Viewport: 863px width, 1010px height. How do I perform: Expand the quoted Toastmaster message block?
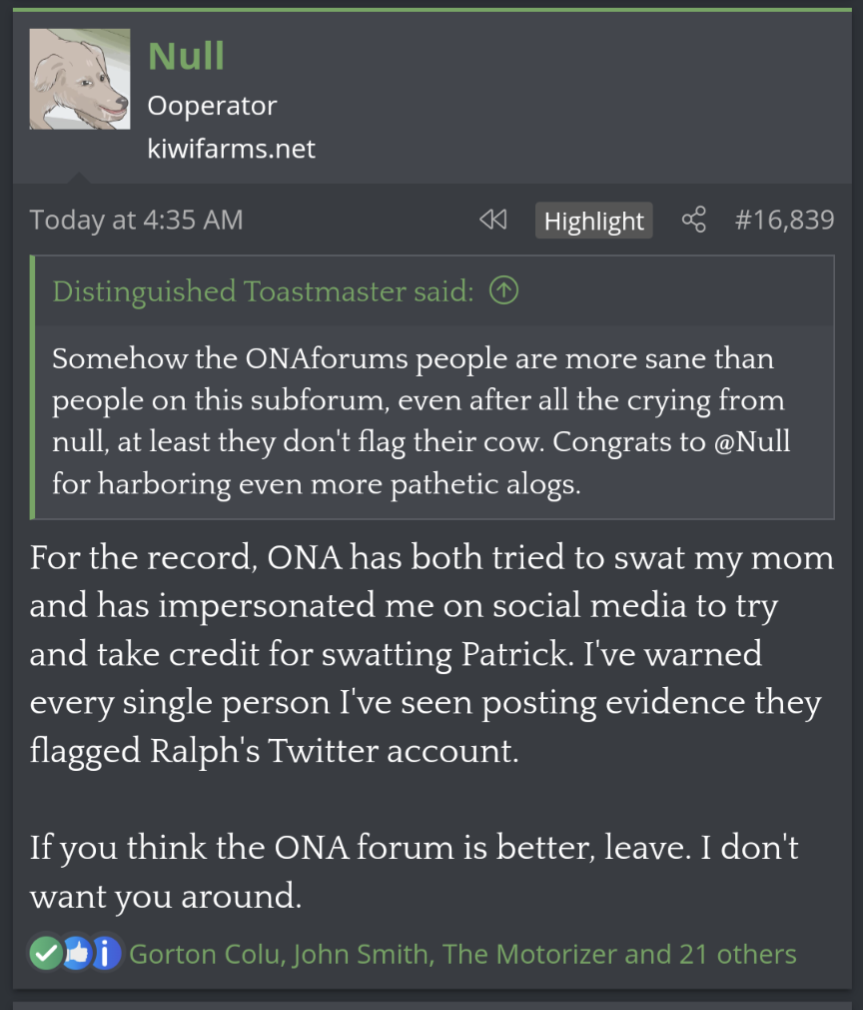click(x=434, y=421)
